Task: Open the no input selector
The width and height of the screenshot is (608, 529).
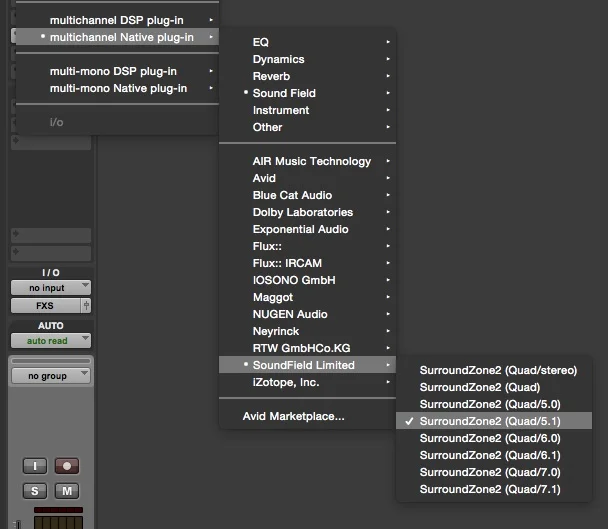Action: pyautogui.click(x=51, y=288)
